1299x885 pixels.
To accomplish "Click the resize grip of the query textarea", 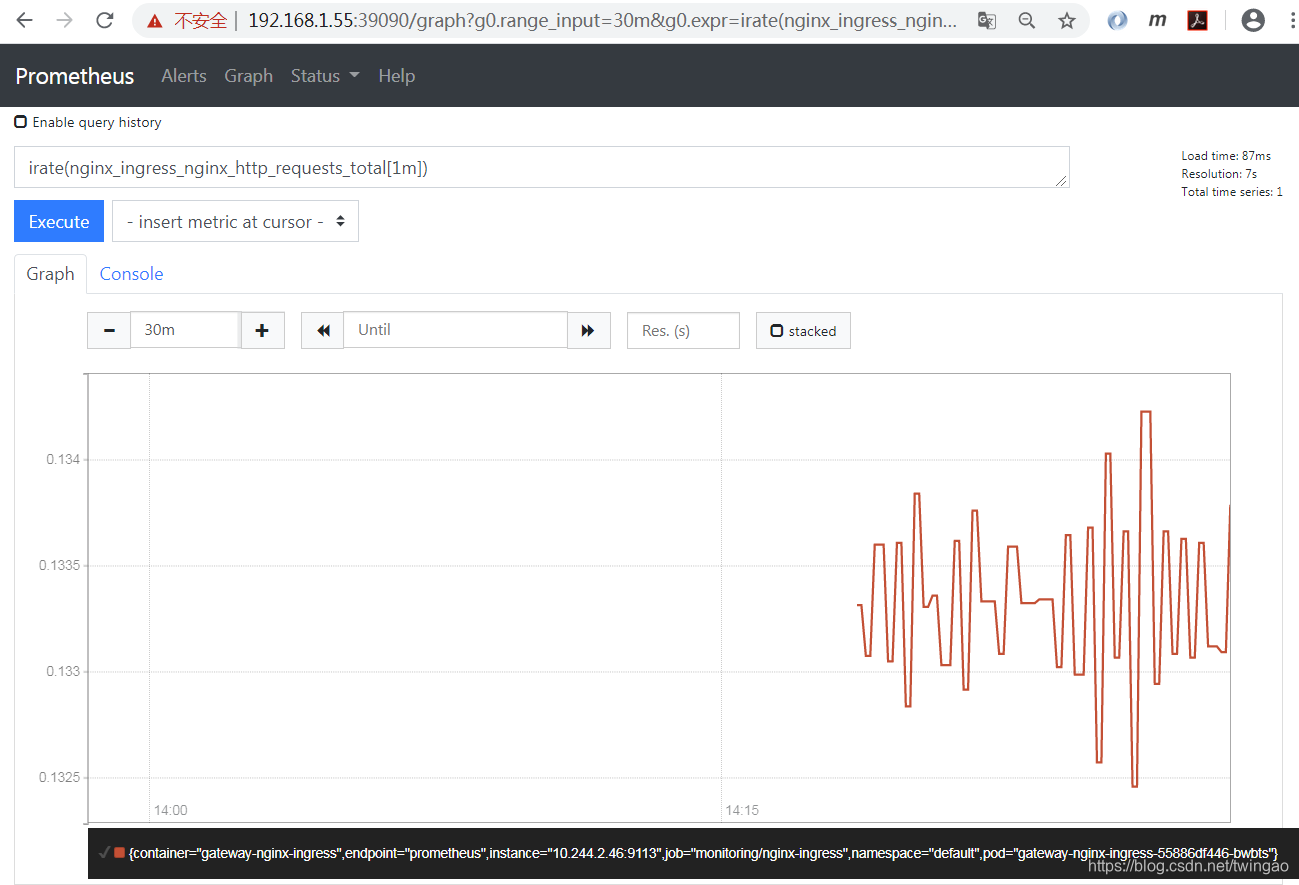I will [x=1062, y=181].
